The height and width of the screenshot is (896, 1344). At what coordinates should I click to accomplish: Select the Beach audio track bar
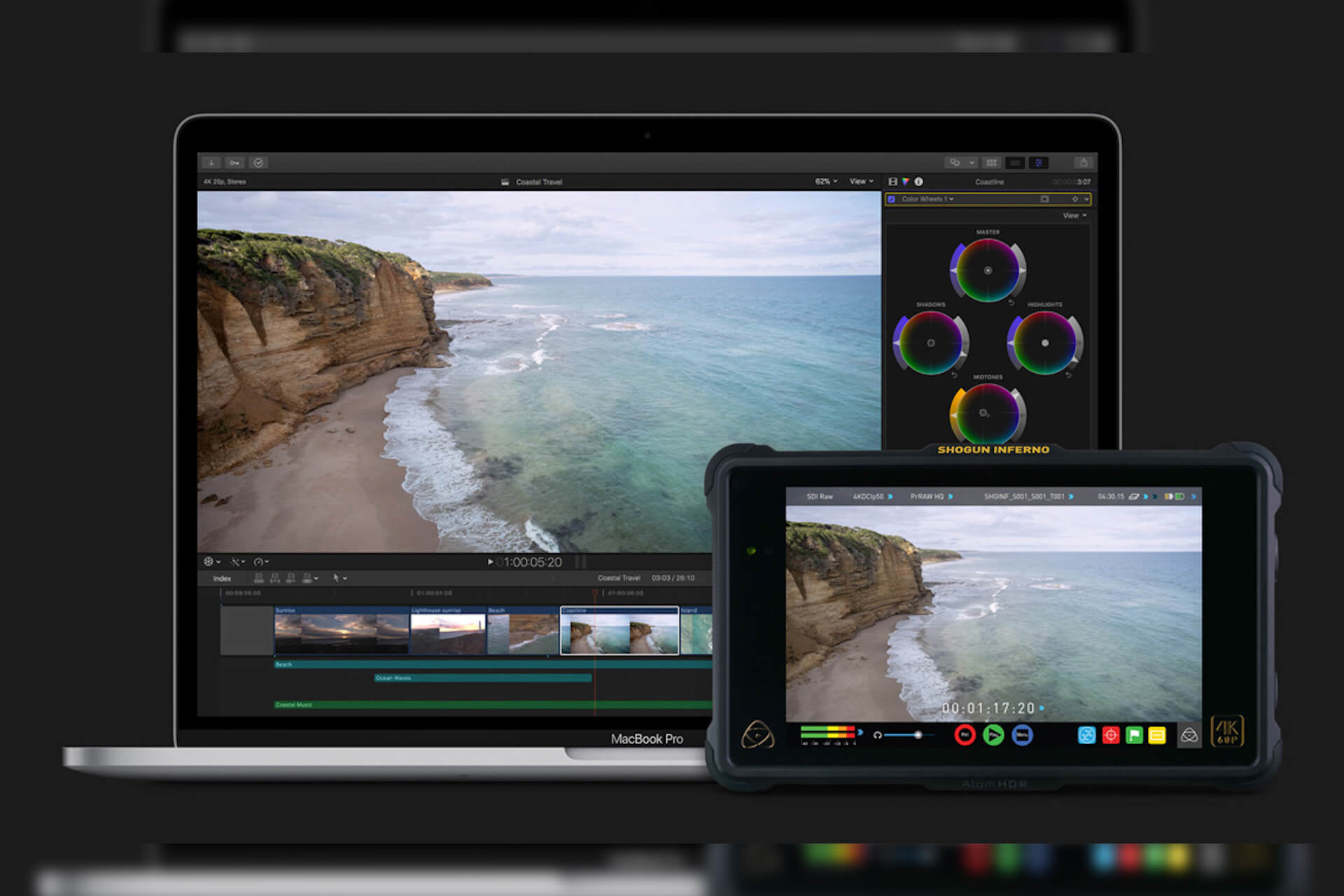[x=493, y=664]
